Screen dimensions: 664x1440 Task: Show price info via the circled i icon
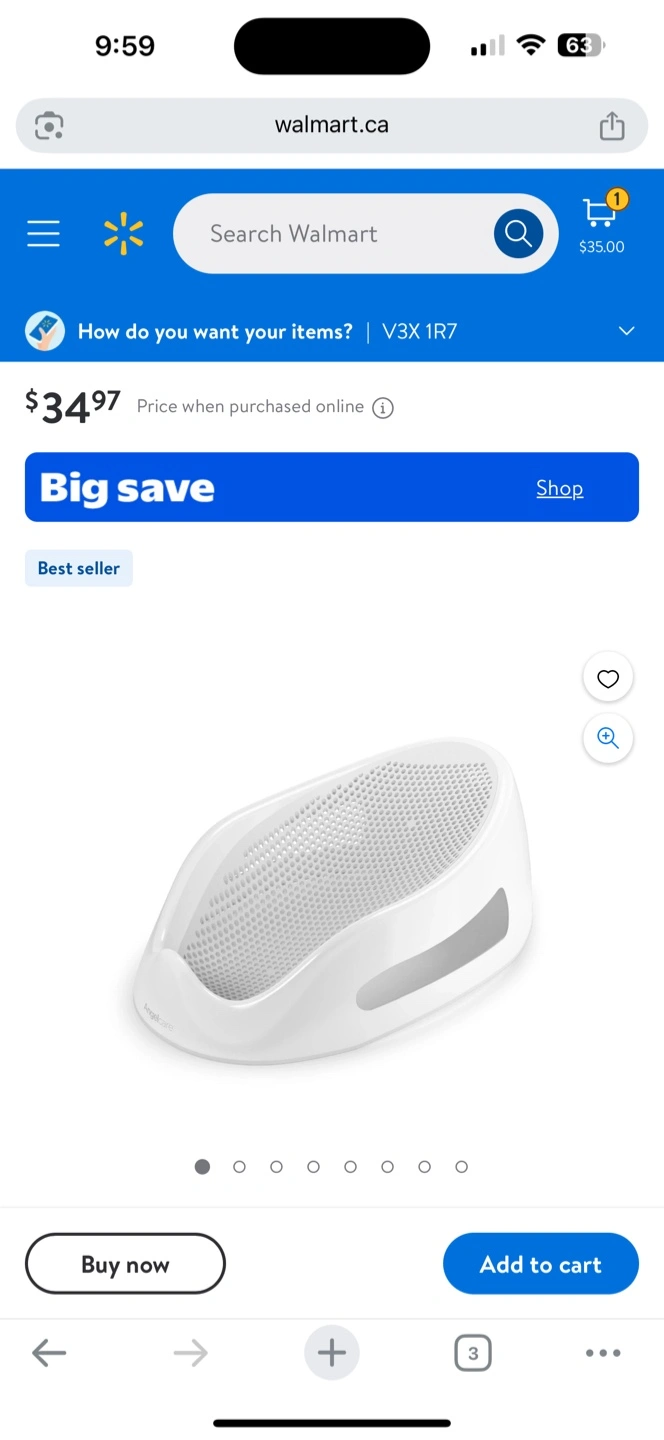(x=383, y=407)
